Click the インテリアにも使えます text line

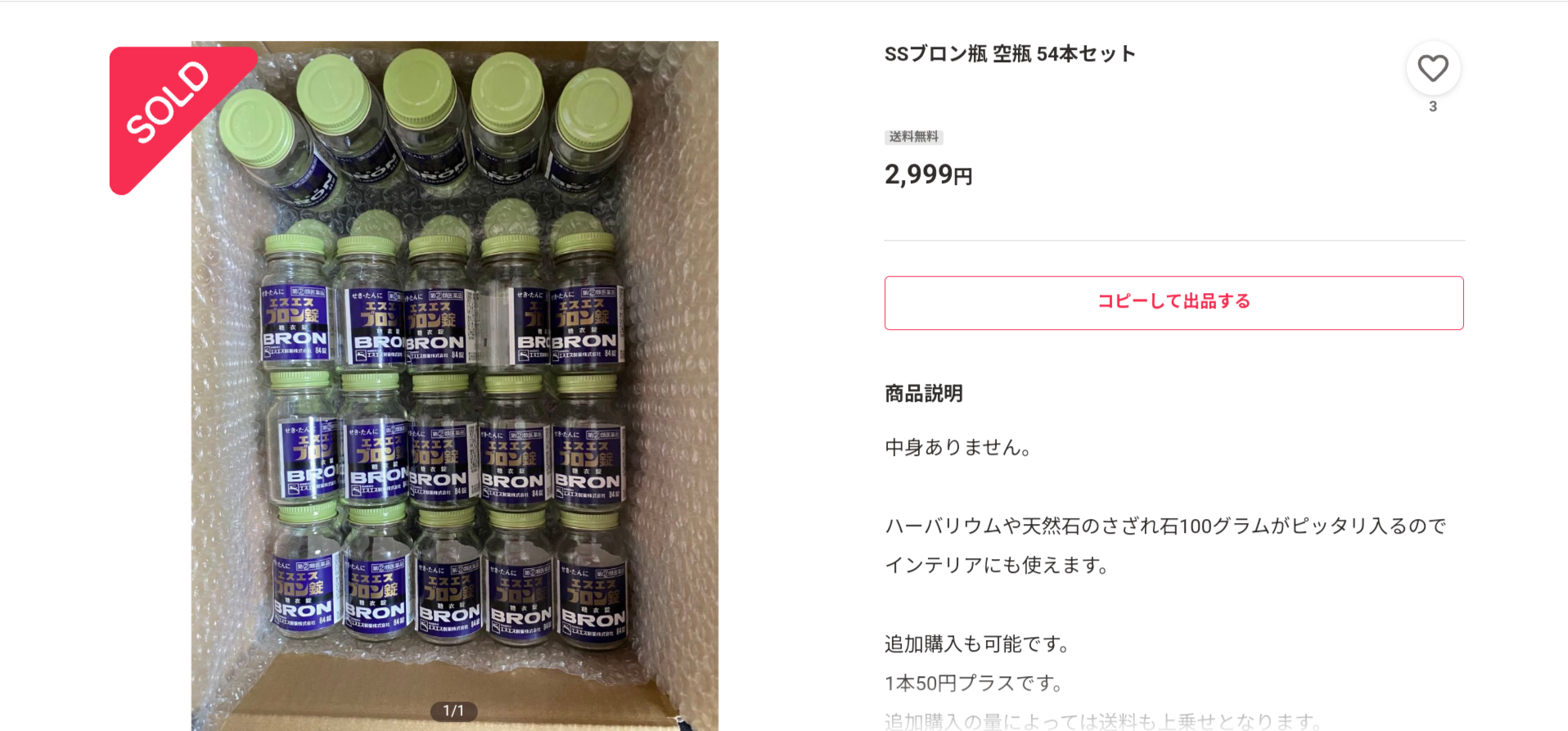pos(997,565)
